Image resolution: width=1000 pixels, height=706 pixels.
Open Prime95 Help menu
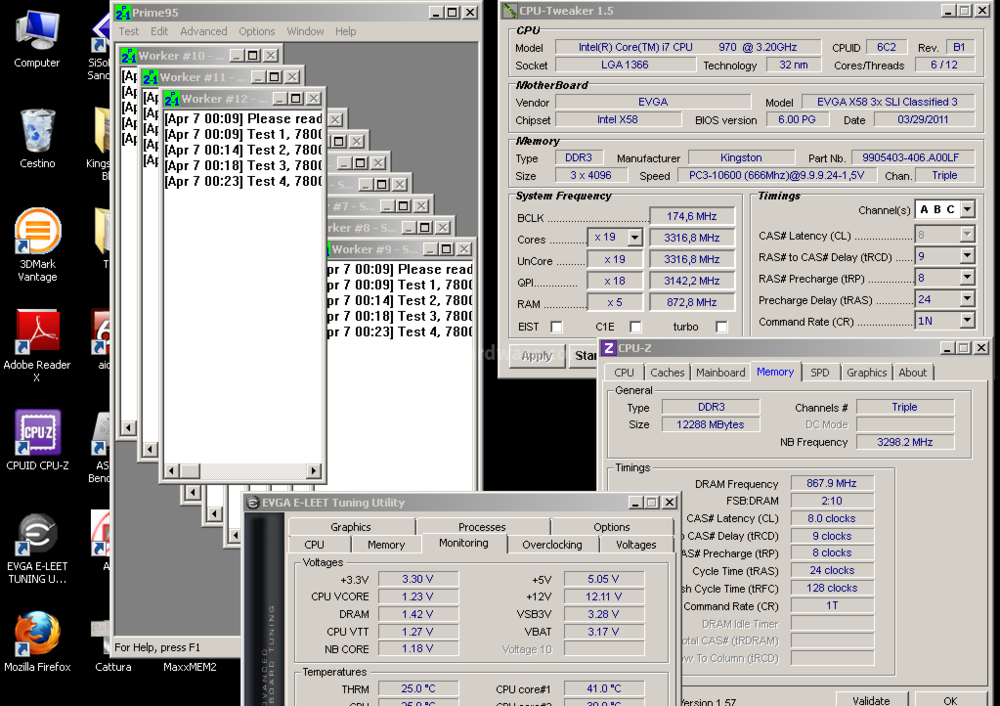tap(346, 31)
